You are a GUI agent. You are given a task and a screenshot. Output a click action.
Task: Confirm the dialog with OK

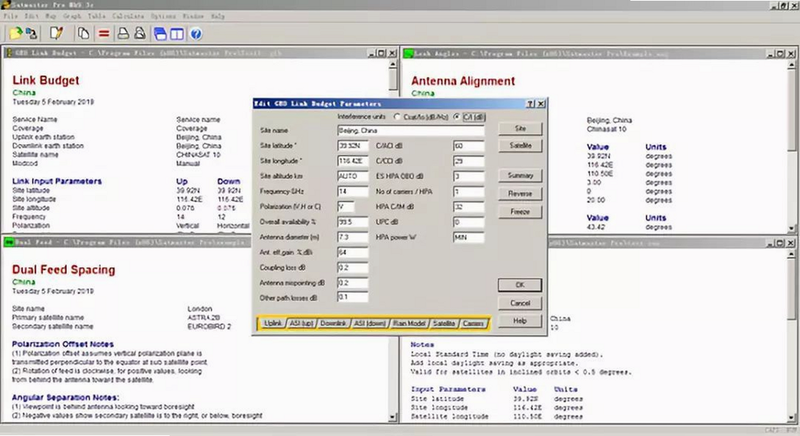click(x=520, y=285)
